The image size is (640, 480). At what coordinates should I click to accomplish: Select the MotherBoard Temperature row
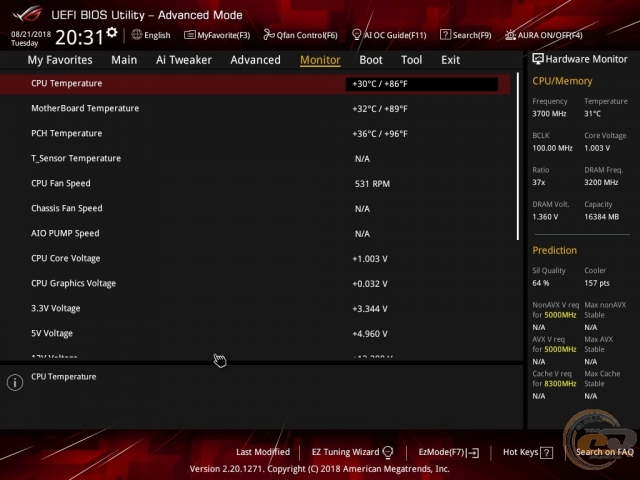255,109
